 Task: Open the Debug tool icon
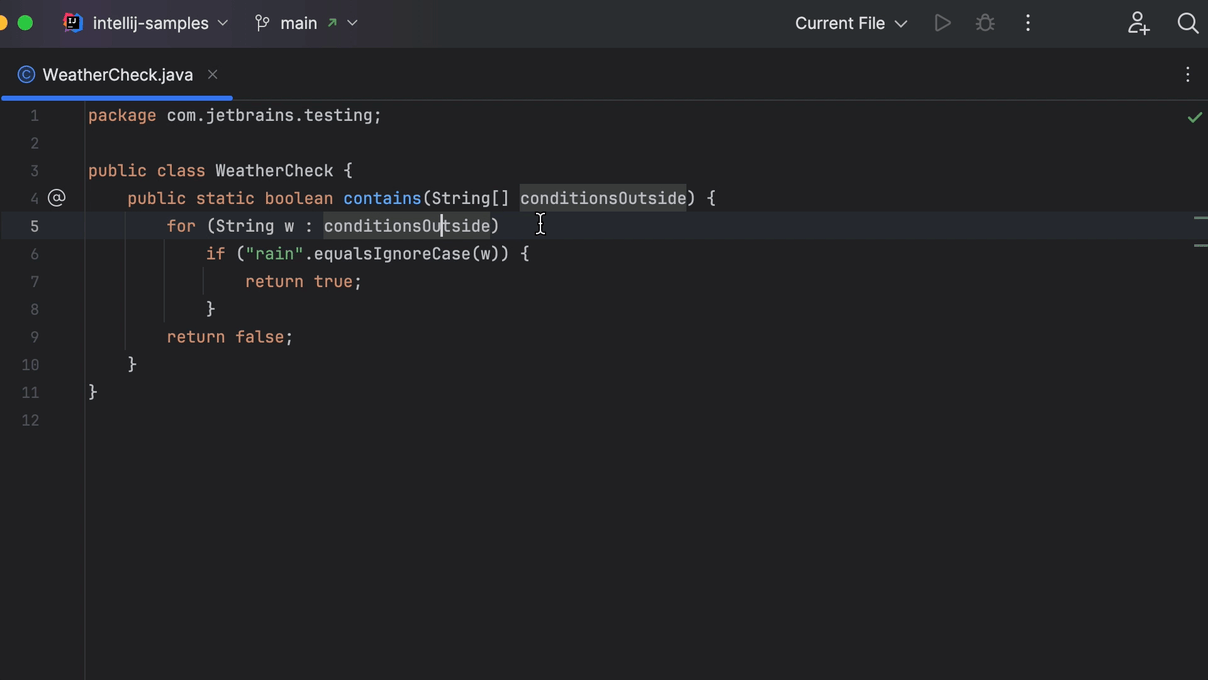point(985,22)
